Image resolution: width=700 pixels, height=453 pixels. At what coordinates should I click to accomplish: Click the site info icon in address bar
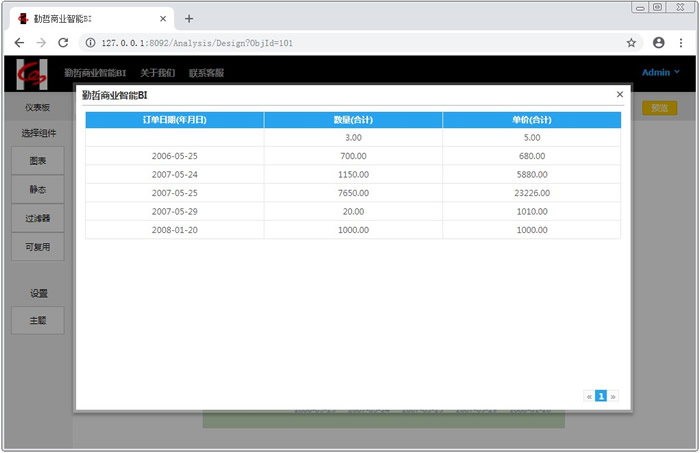pos(90,43)
